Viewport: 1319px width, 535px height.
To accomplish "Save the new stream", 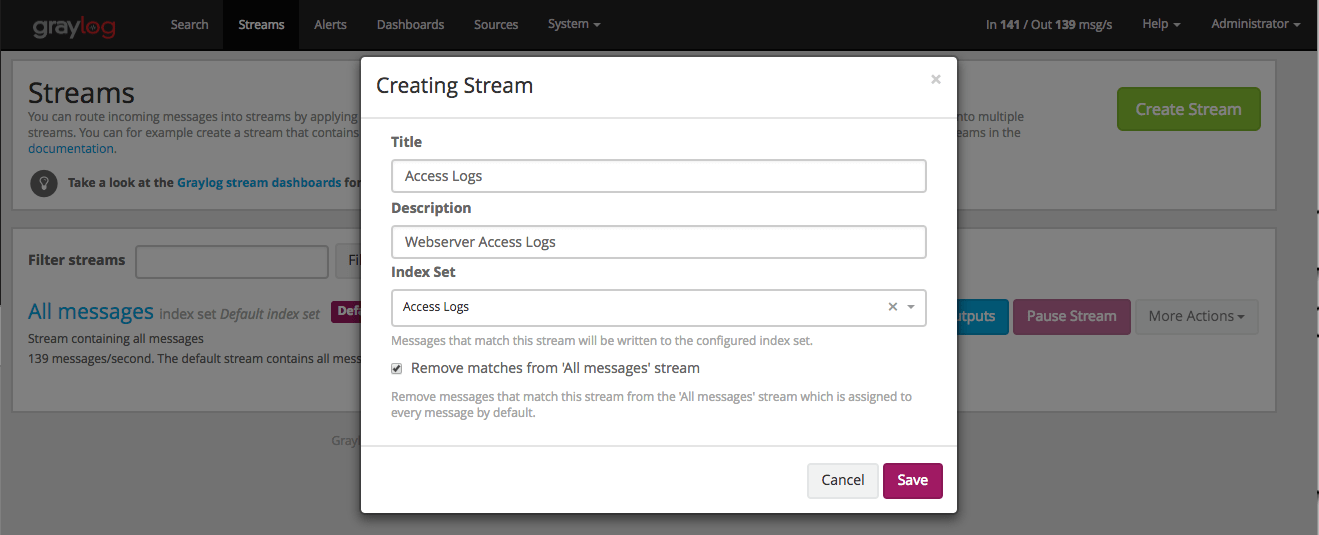I will pyautogui.click(x=912, y=480).
